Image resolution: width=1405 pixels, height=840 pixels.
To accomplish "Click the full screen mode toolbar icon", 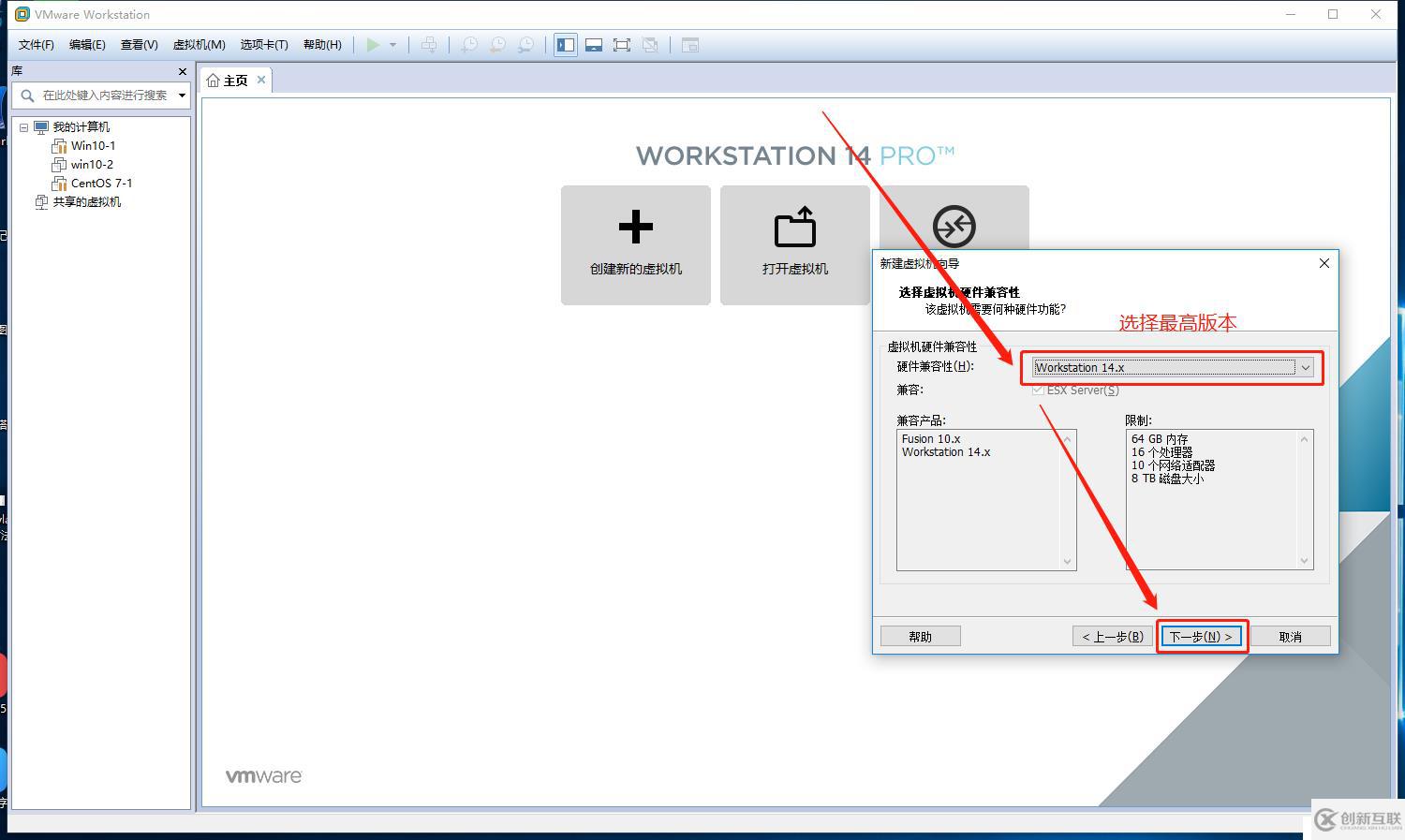I will click(x=621, y=45).
